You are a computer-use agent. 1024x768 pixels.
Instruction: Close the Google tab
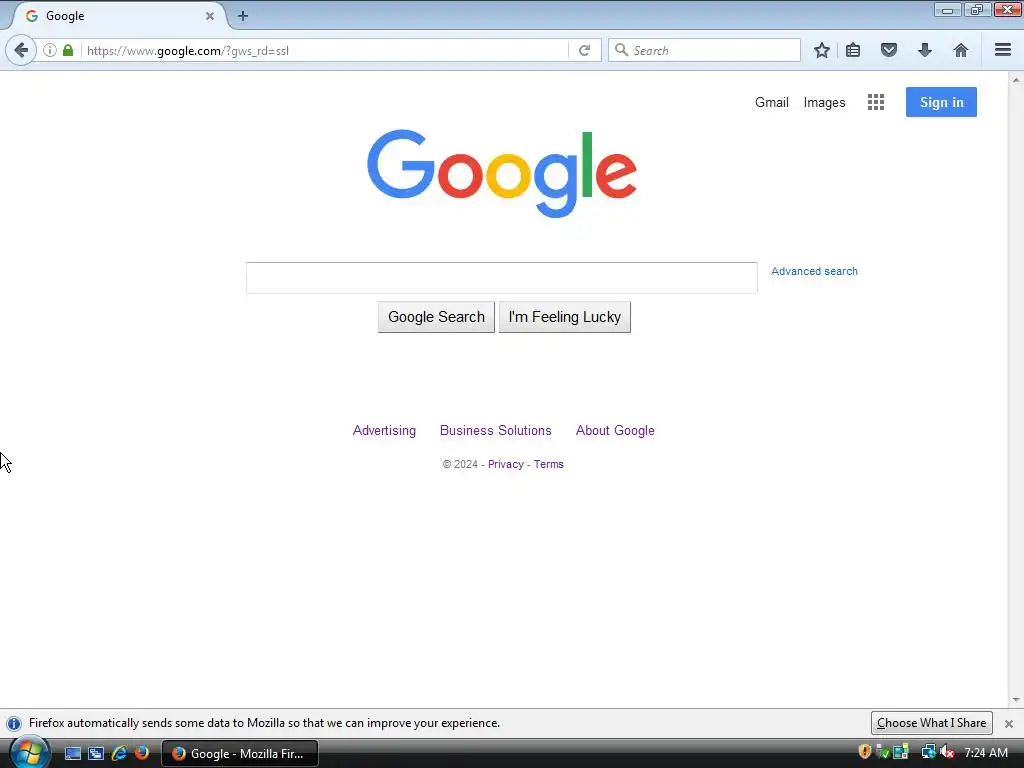(x=210, y=16)
